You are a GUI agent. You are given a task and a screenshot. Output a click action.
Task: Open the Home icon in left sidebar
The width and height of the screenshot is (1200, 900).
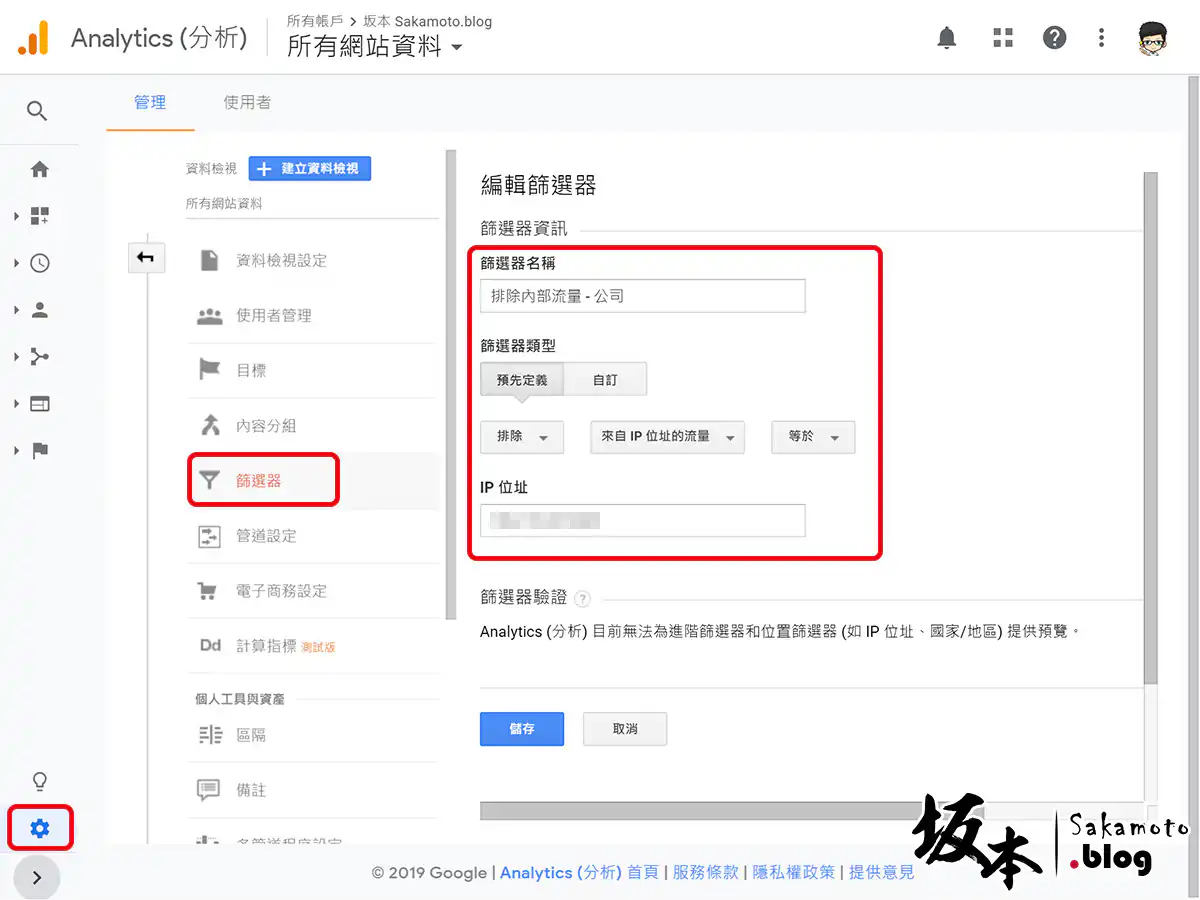pos(39,169)
